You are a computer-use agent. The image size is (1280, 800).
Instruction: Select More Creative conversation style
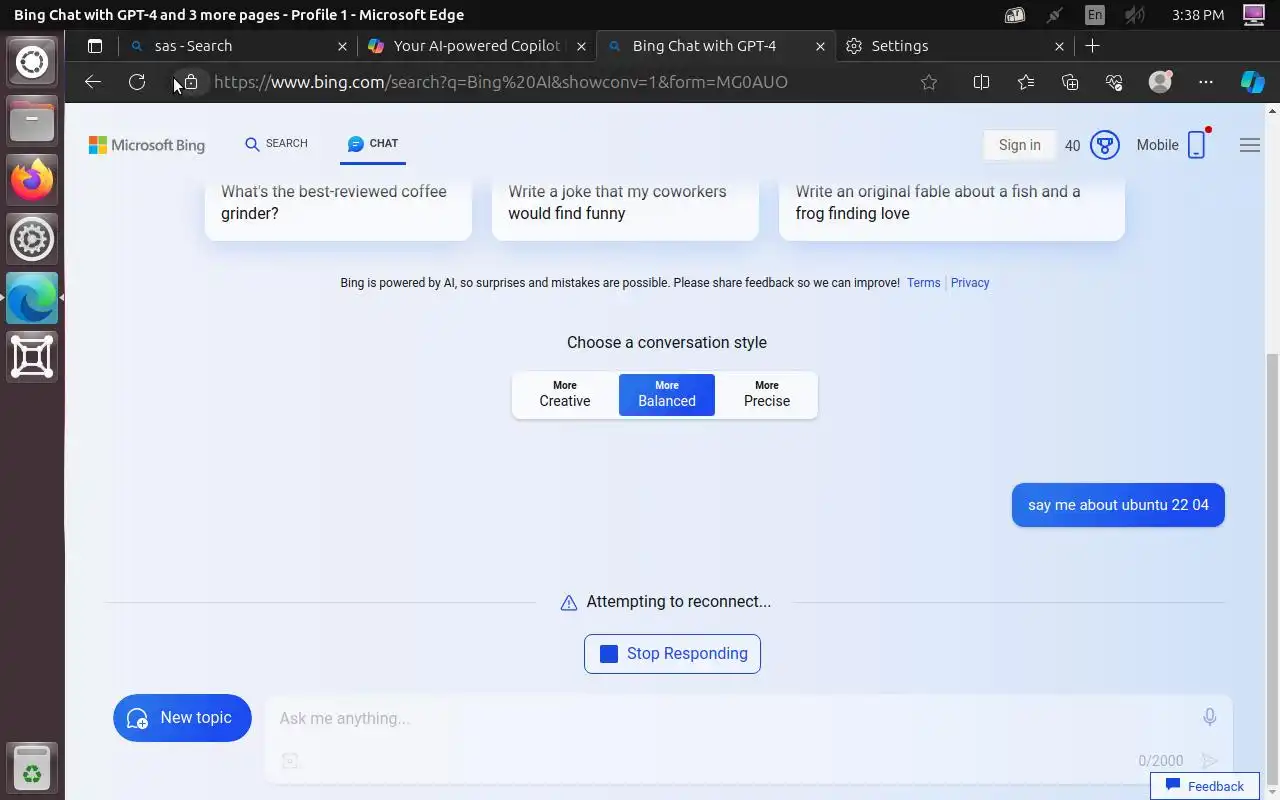pyautogui.click(x=565, y=394)
